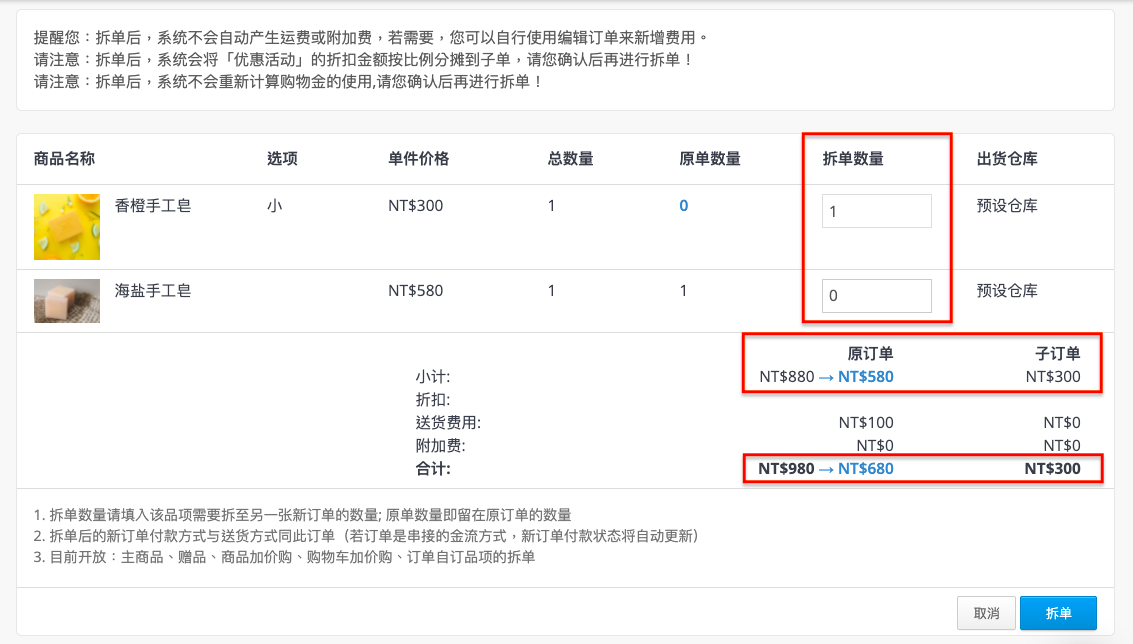
Task: Open the orange soap product thumbnail
Action: pos(66,227)
